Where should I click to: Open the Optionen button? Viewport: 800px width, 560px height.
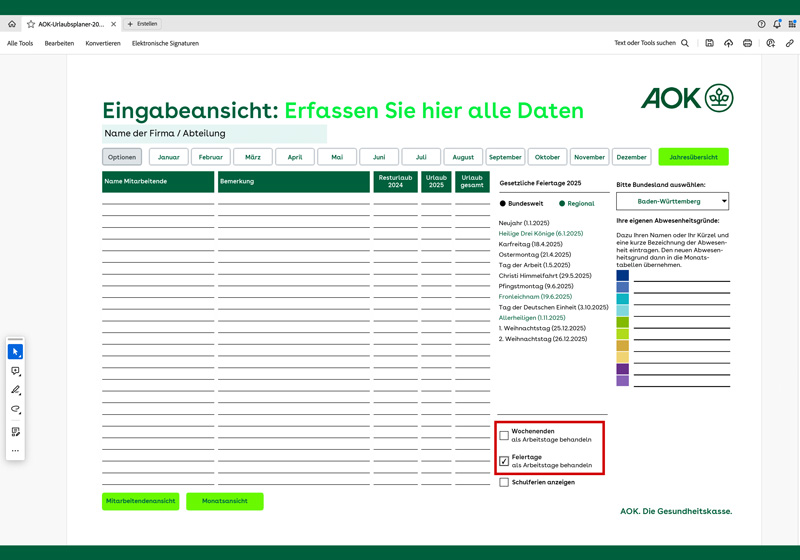(x=122, y=157)
